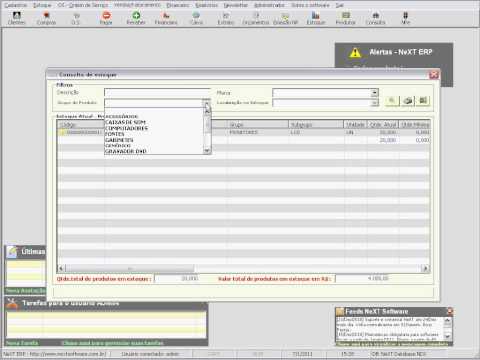The image size is (480, 360).
Task: Click the grid's horizontal scrollbar thumb
Action: pyautogui.click(x=130, y=268)
